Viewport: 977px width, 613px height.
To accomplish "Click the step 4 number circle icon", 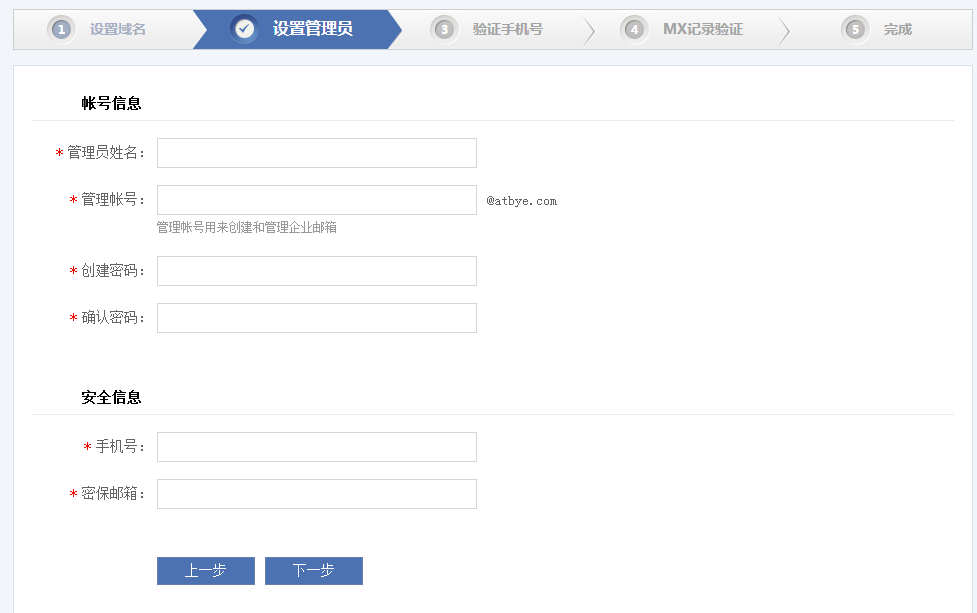I will tap(634, 29).
